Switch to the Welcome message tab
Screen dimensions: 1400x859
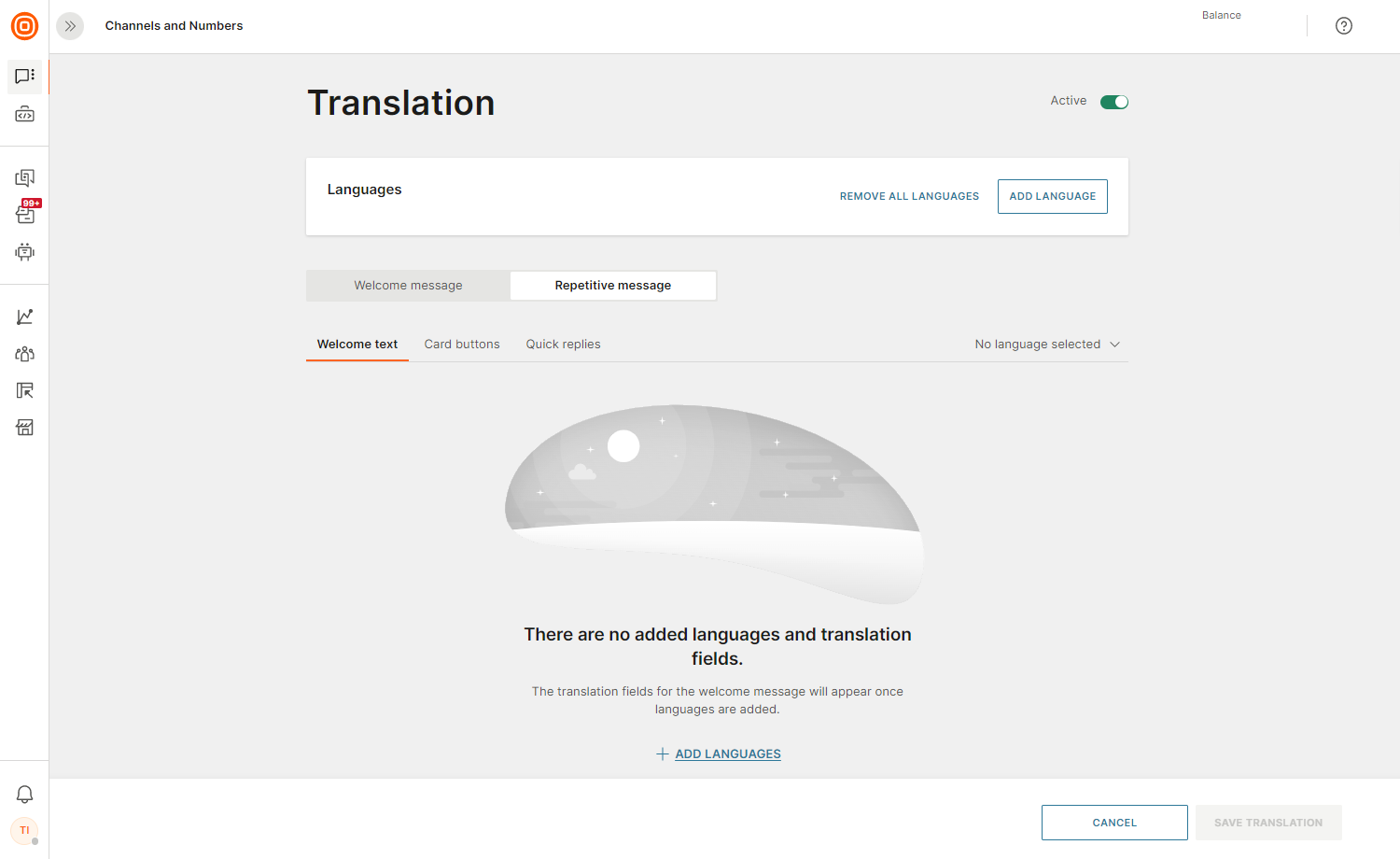408,286
